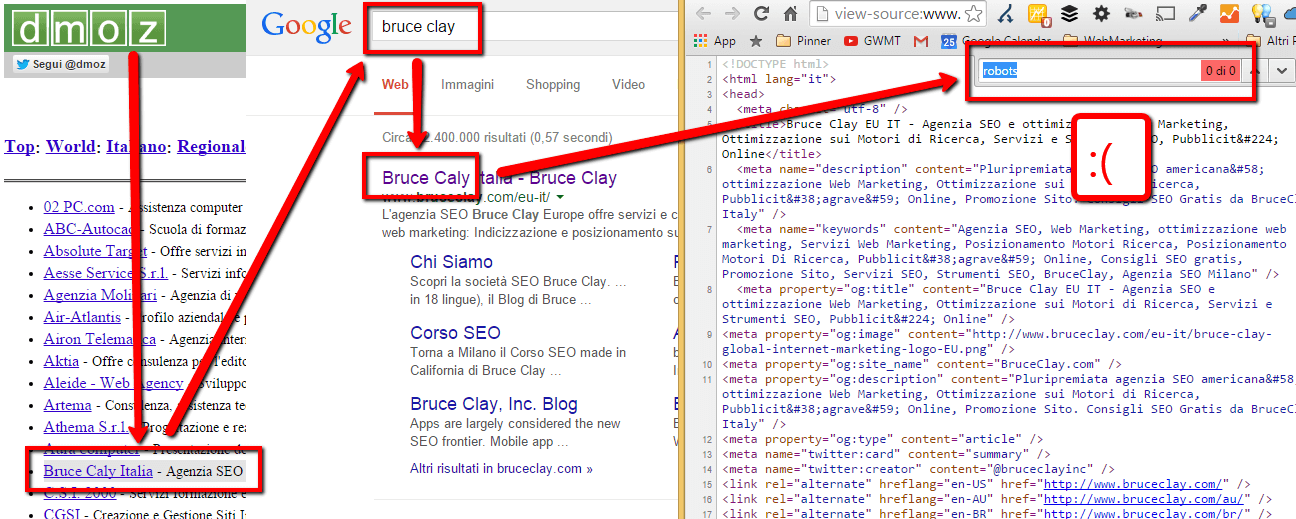Open the Bruce Caly Italia dmoz listing

point(98,470)
